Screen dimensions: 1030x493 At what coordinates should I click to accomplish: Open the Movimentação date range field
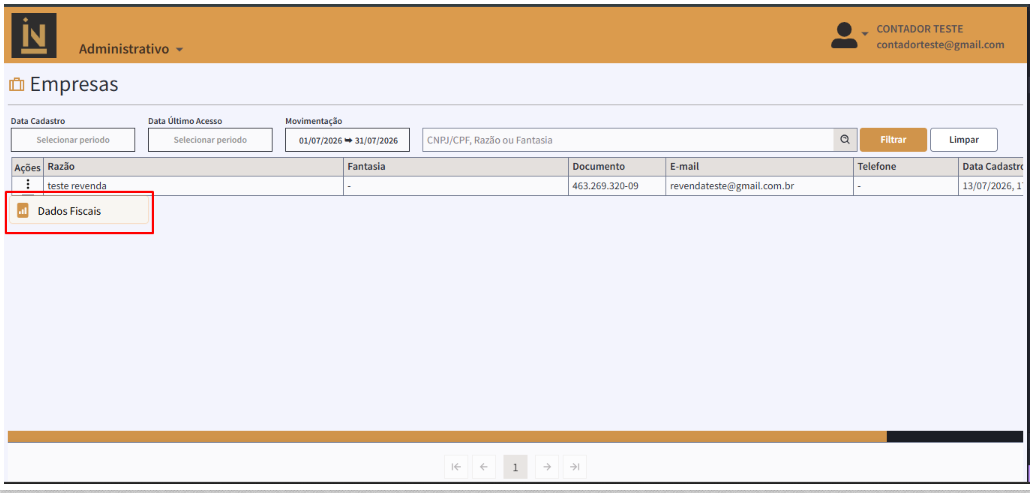coord(347,140)
